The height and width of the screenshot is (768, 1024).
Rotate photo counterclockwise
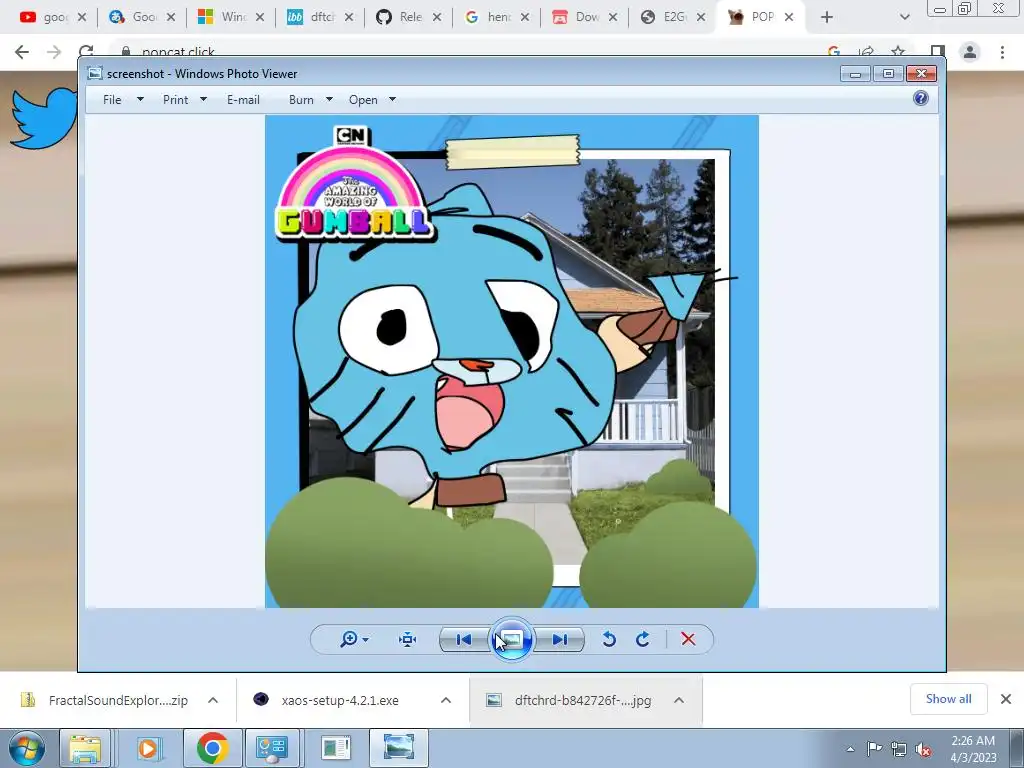tap(609, 639)
